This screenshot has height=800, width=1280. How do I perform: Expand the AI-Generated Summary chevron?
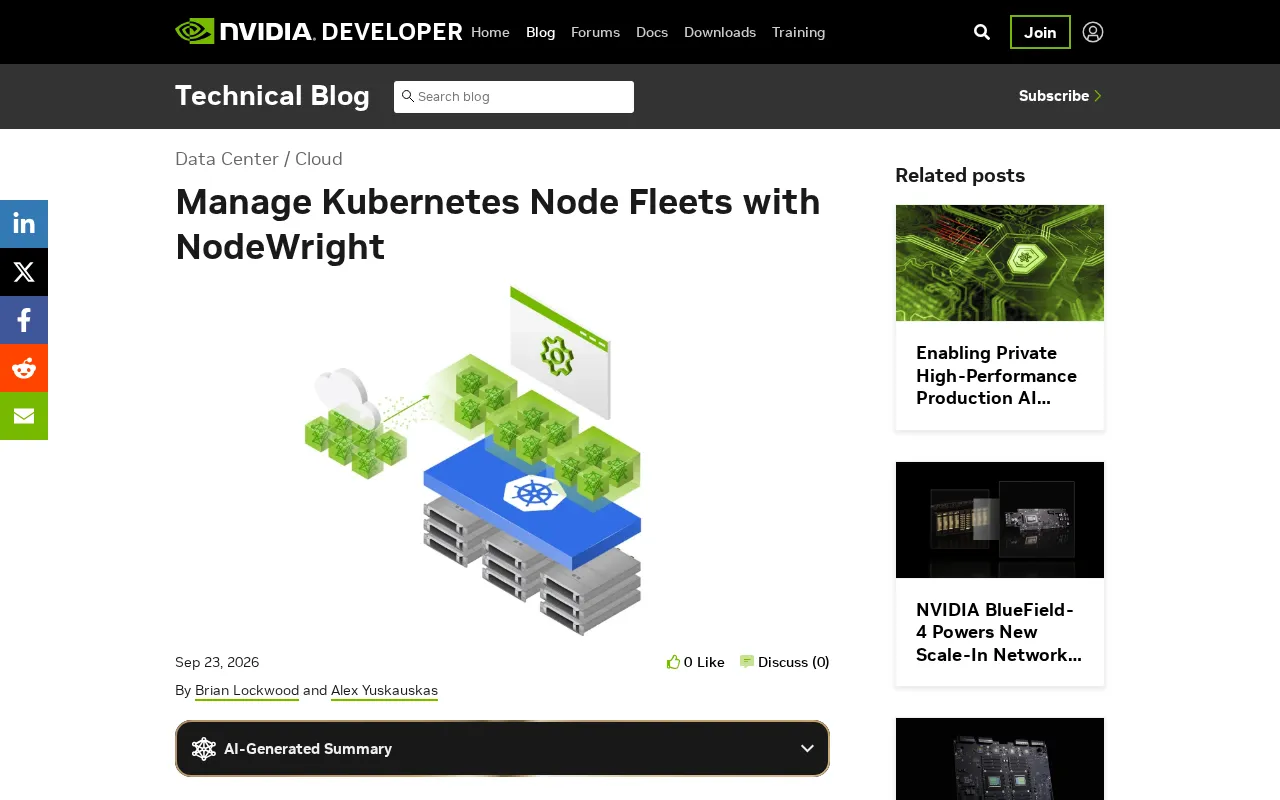tap(807, 749)
